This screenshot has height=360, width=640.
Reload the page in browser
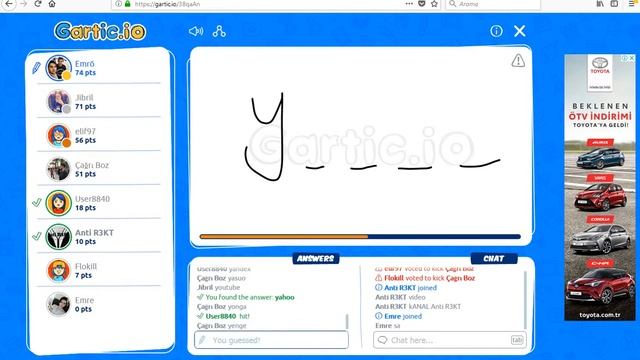38,4
